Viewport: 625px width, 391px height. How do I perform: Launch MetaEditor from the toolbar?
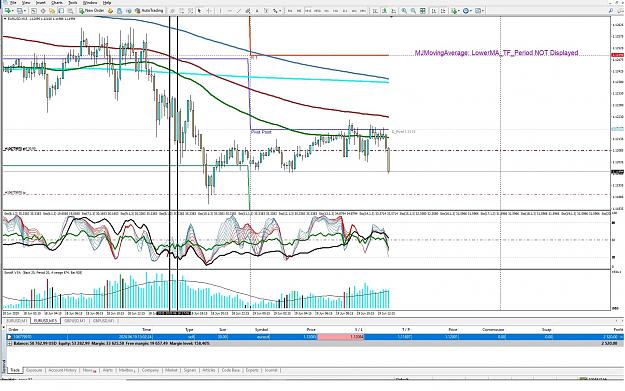(110, 11)
